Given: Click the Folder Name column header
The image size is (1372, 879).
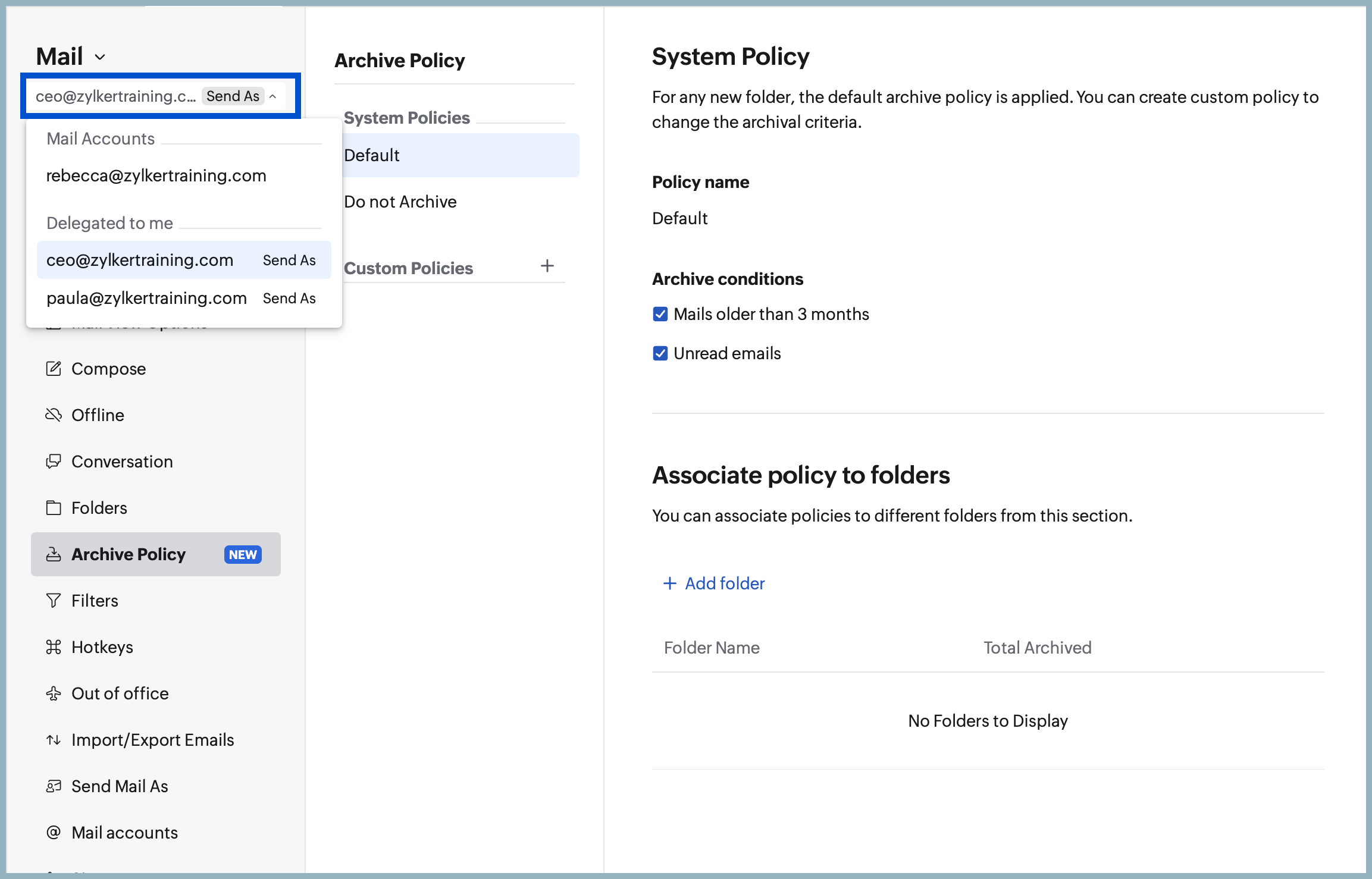Looking at the screenshot, I should tap(712, 648).
